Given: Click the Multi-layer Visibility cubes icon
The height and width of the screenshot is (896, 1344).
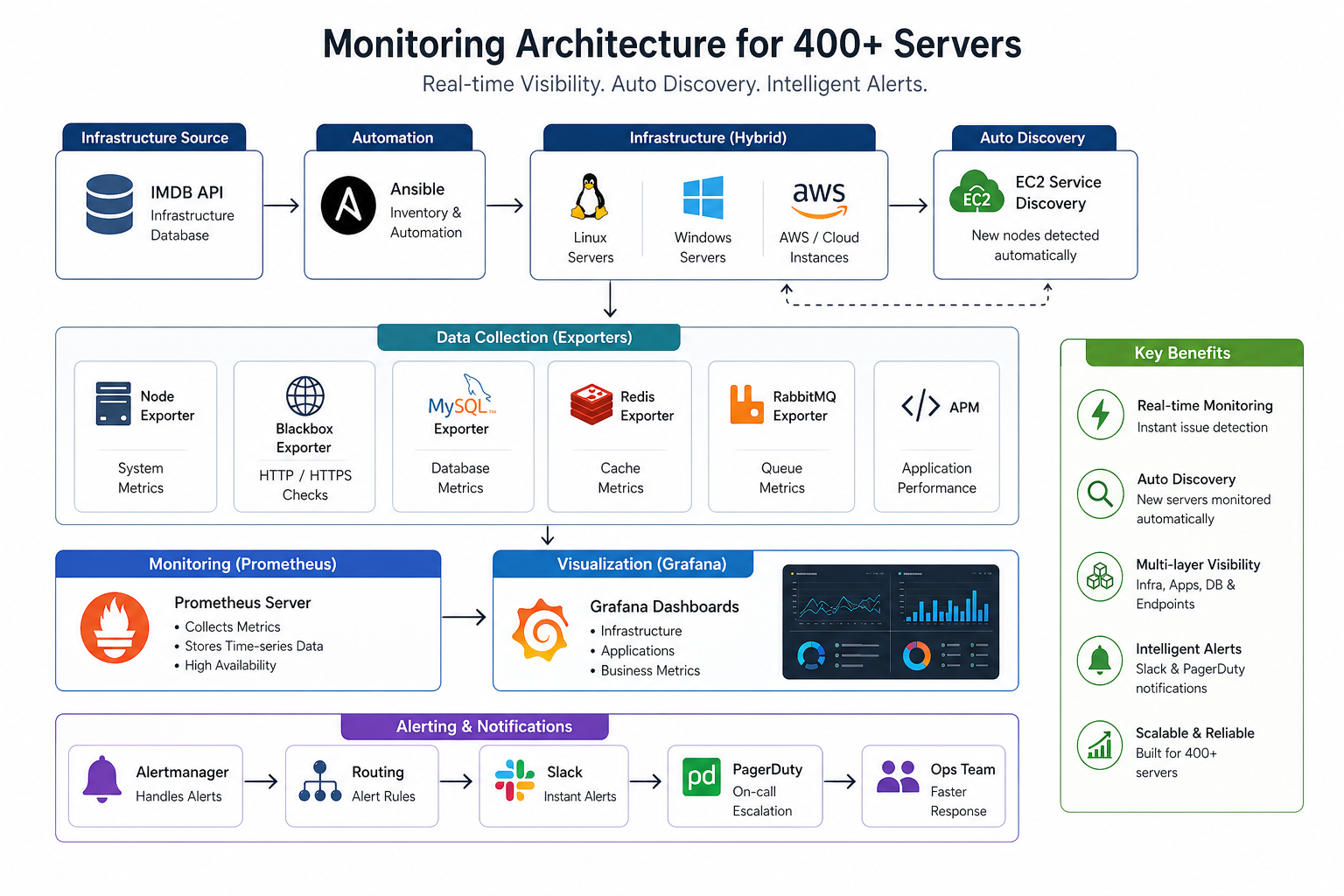Looking at the screenshot, I should pos(1100,577).
